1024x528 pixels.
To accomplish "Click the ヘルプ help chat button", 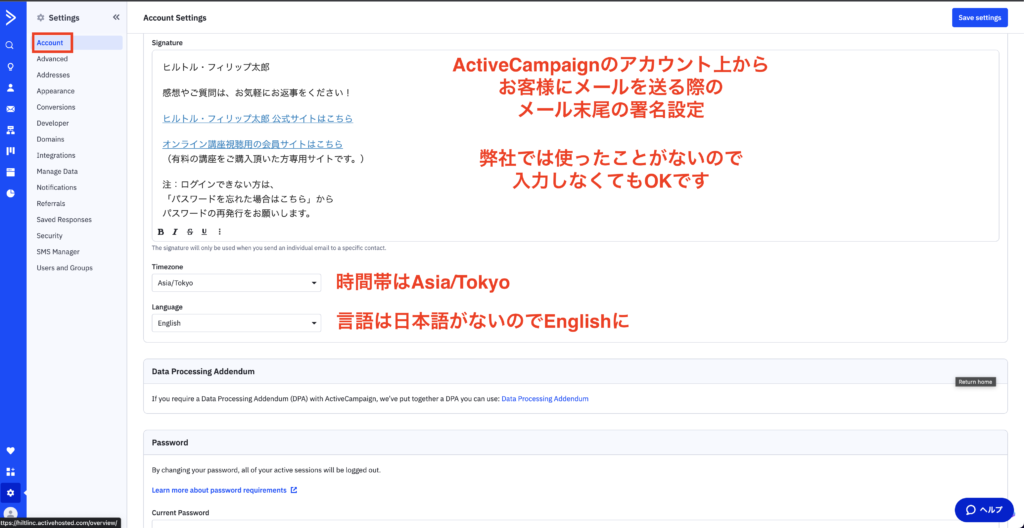I will pyautogui.click(x=984, y=510).
